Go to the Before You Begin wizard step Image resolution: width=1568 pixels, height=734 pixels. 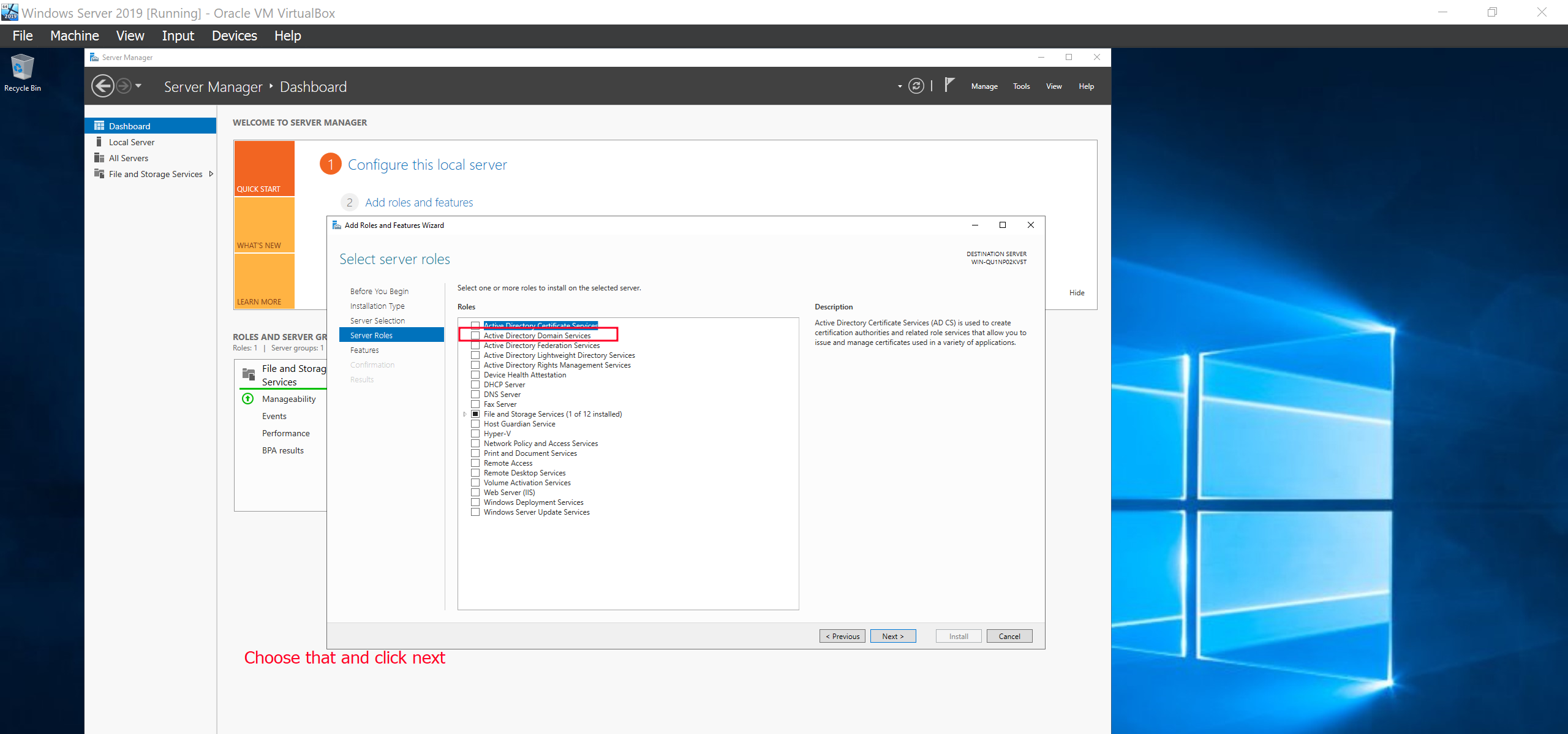click(379, 291)
